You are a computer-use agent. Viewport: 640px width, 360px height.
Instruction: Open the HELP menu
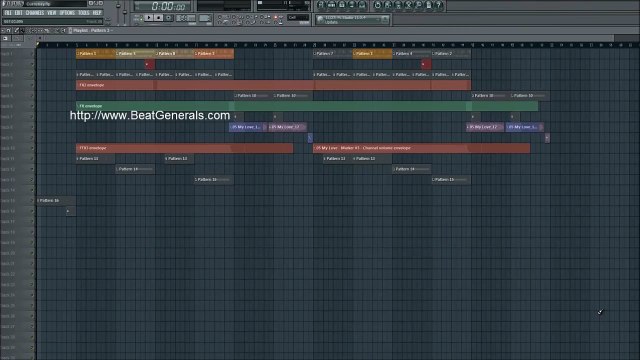click(x=97, y=13)
